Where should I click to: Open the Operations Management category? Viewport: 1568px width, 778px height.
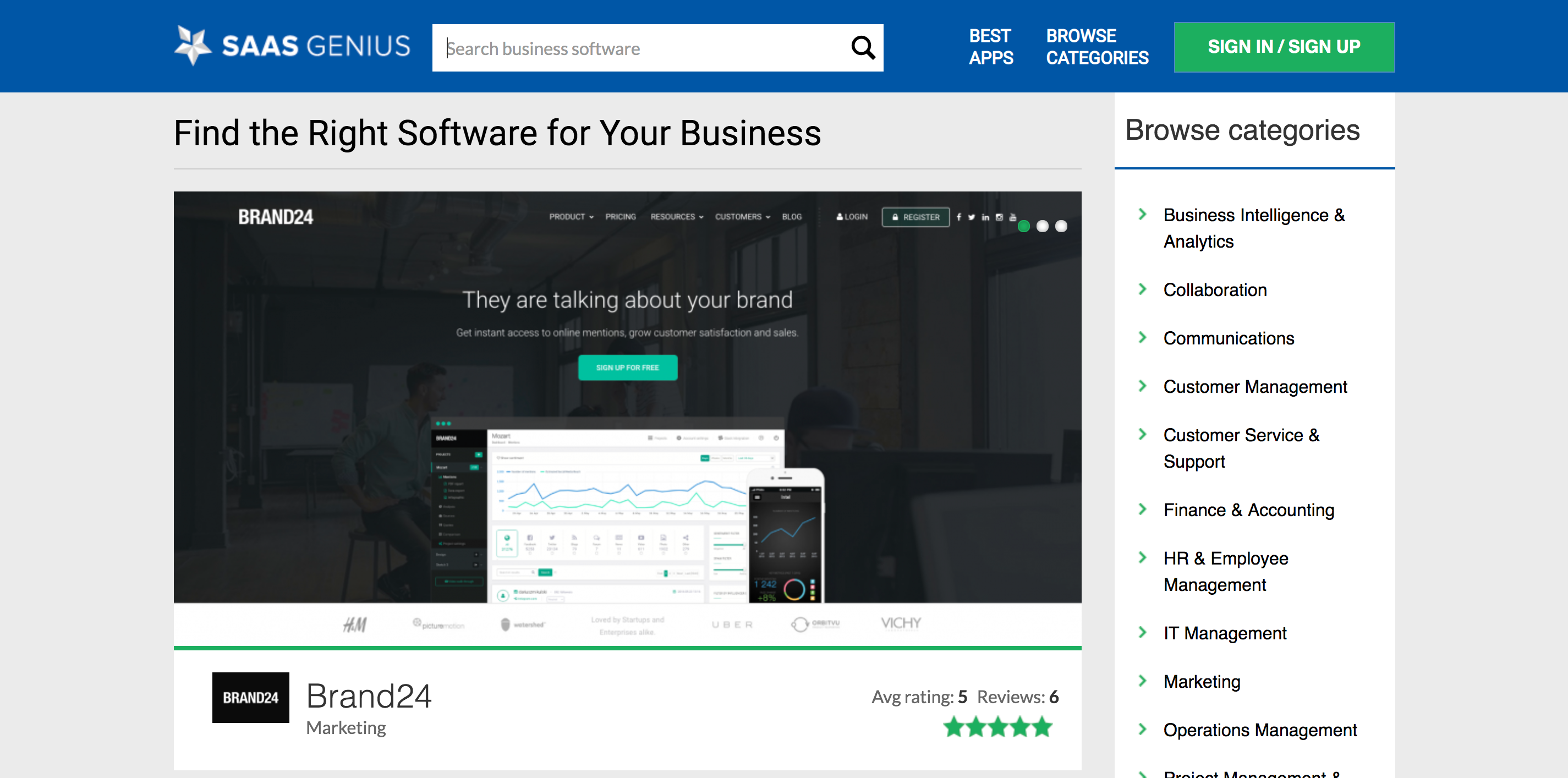coord(1260,731)
